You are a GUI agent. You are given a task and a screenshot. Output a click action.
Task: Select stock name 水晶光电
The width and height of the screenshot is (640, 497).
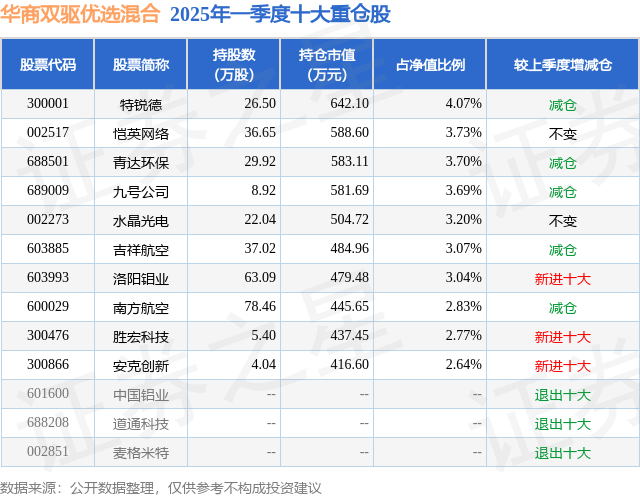tap(141, 221)
